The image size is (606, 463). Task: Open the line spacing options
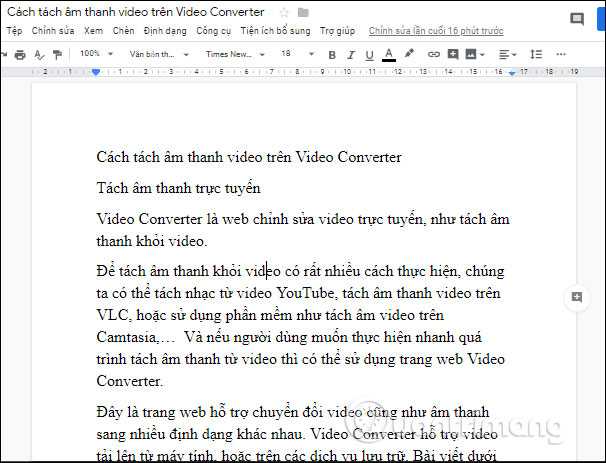[536, 54]
